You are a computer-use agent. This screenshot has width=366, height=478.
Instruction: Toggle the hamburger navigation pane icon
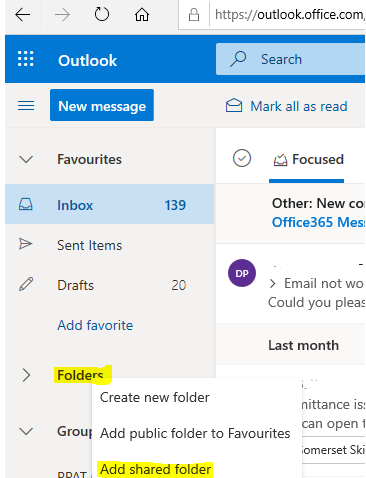(26, 106)
